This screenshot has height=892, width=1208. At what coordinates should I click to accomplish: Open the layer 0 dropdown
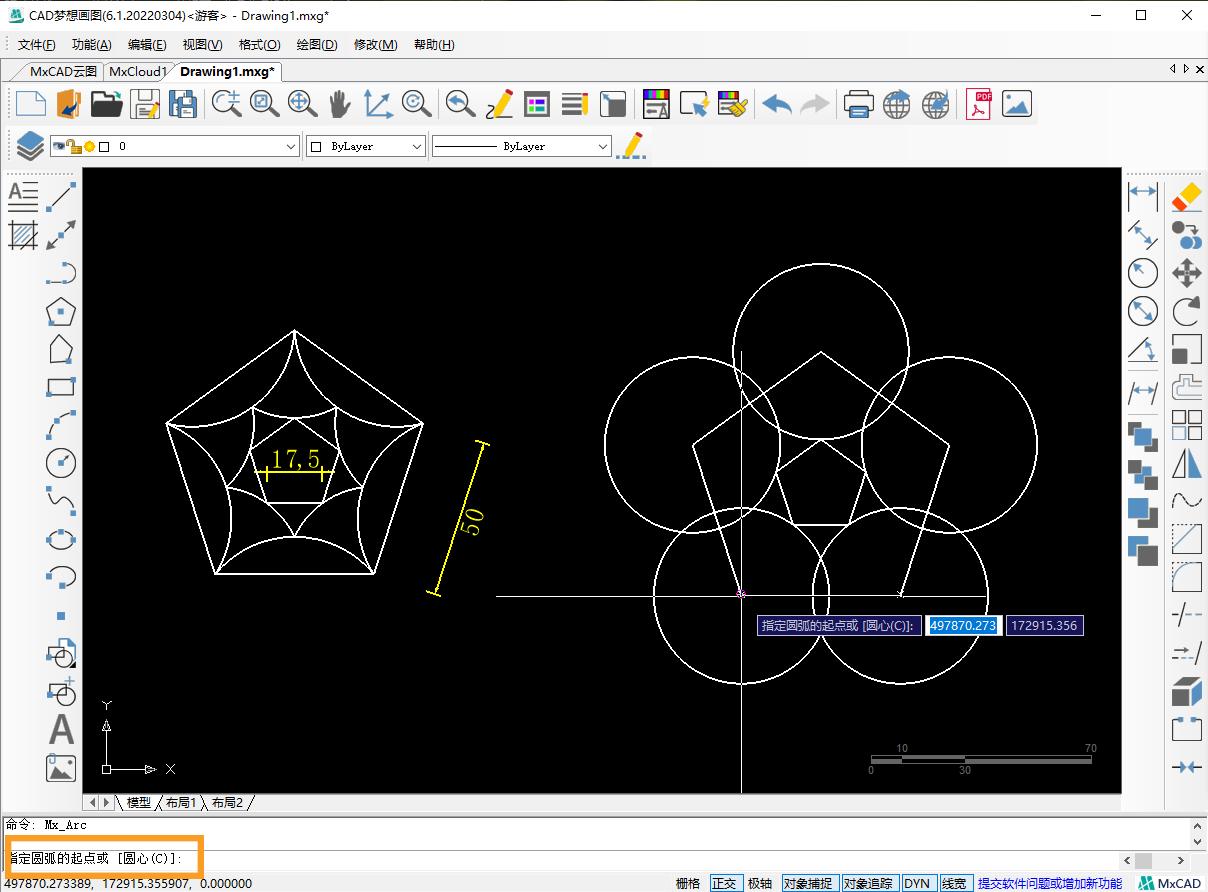point(291,146)
